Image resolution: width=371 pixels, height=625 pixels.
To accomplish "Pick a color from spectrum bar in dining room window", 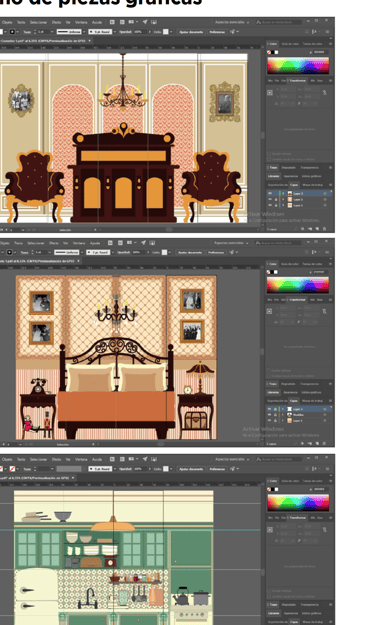I will pos(298,65).
